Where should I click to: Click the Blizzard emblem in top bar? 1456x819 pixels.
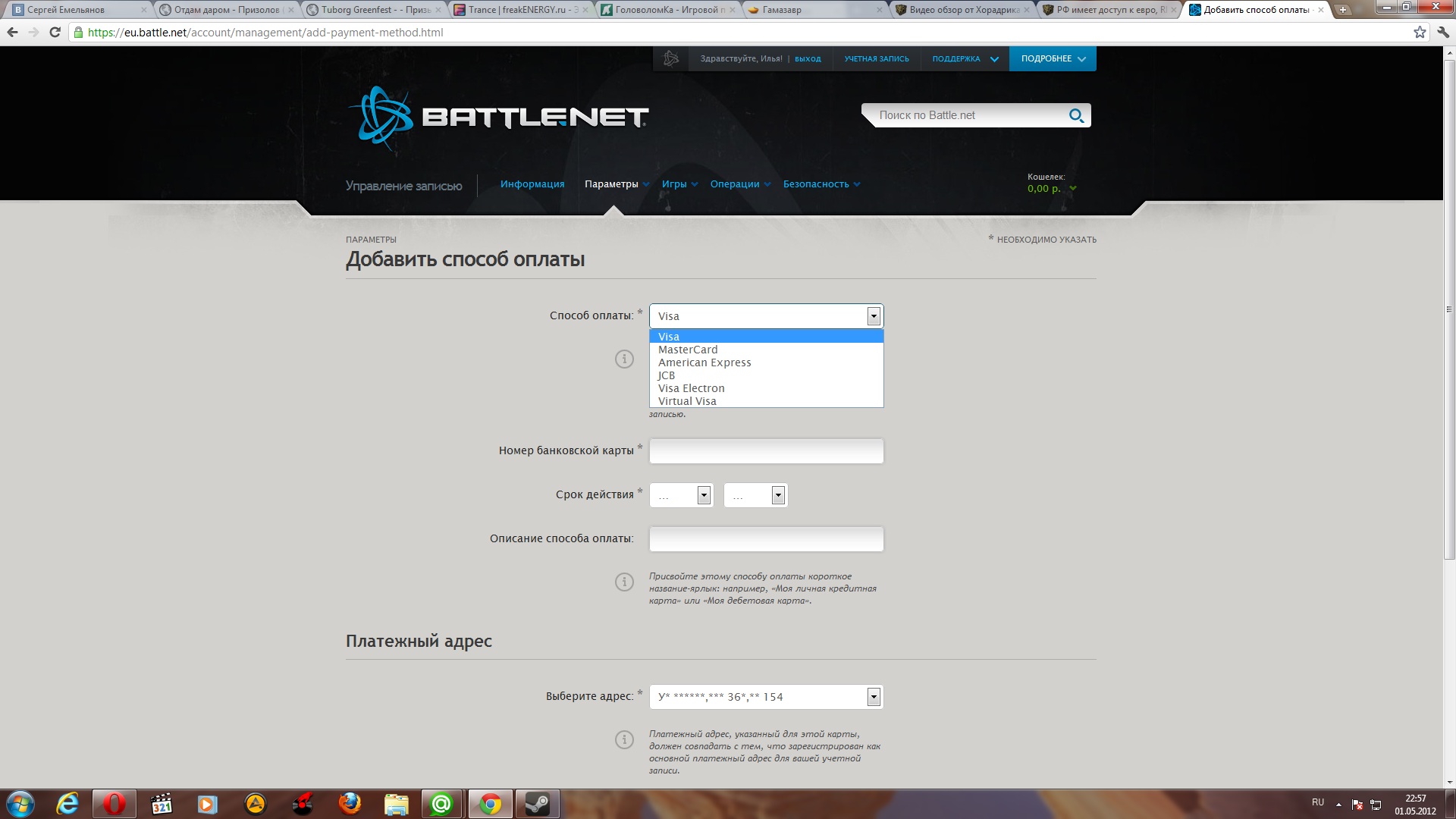670,58
